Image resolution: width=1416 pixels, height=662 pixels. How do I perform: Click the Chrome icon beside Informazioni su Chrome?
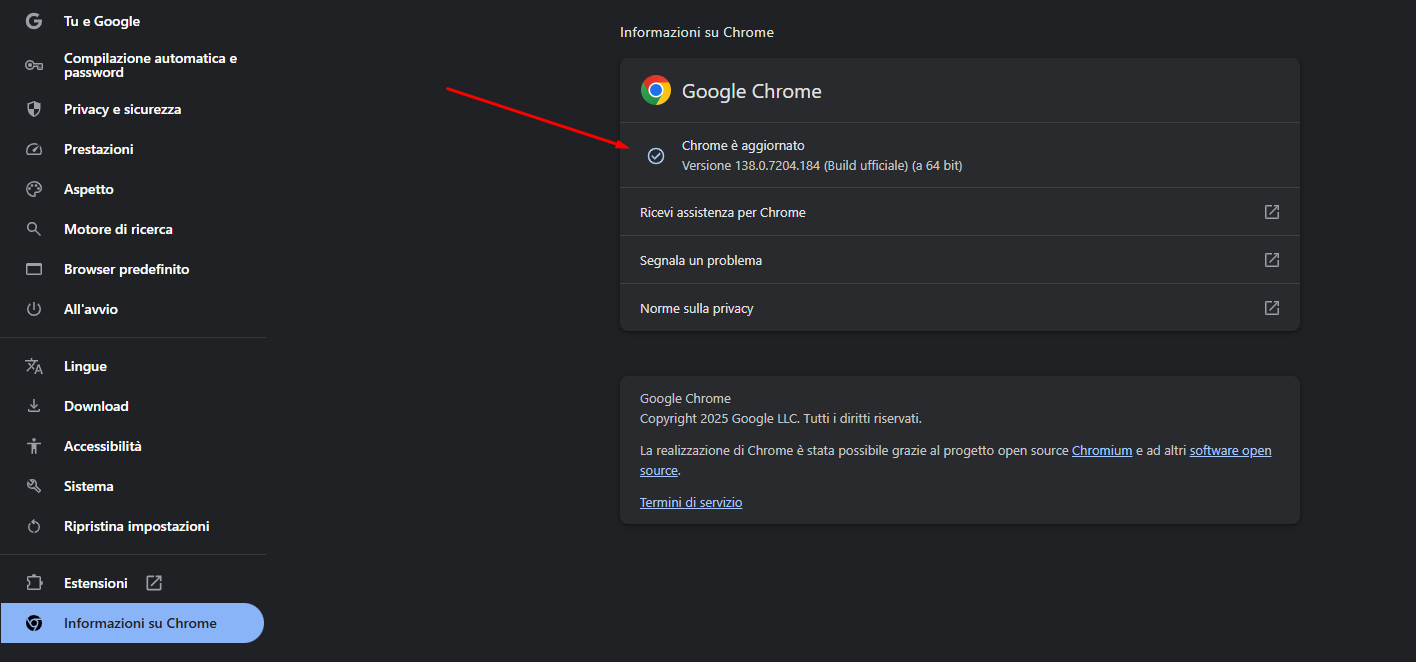(x=34, y=623)
